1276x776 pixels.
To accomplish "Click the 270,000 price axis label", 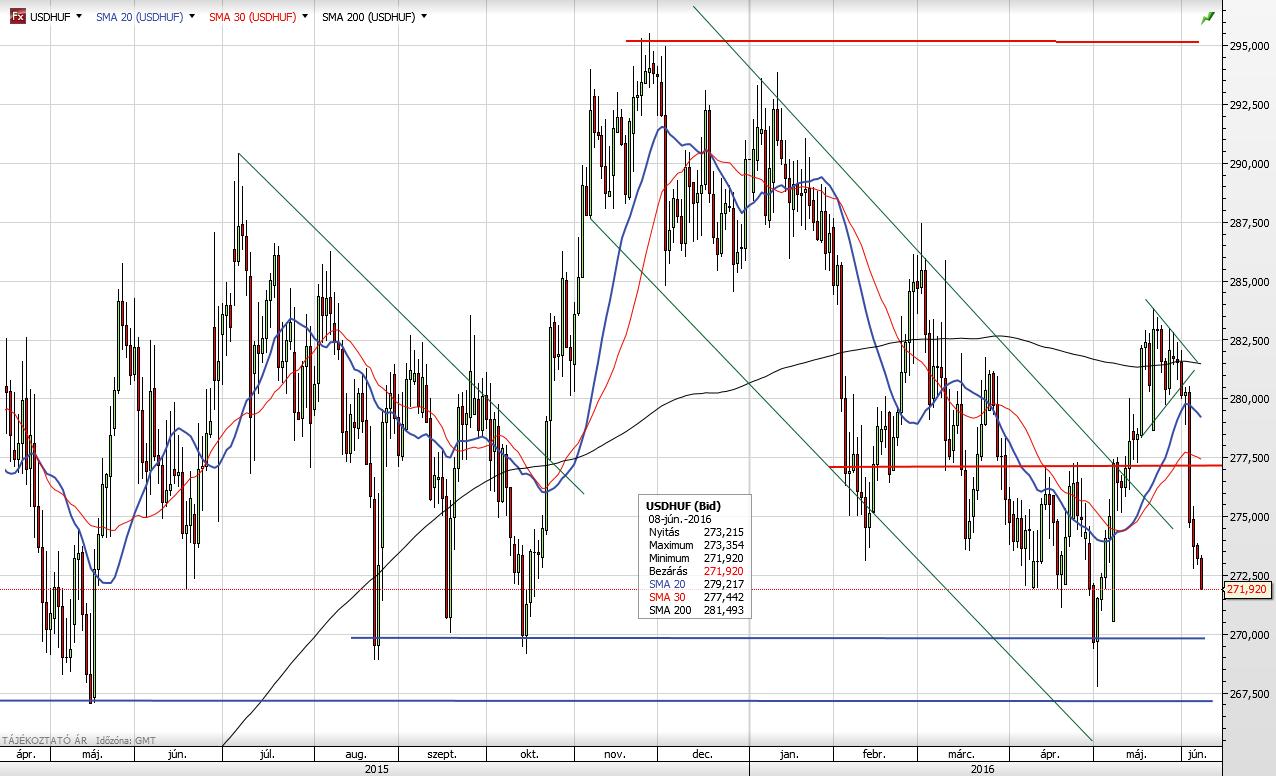I will (x=1248, y=635).
